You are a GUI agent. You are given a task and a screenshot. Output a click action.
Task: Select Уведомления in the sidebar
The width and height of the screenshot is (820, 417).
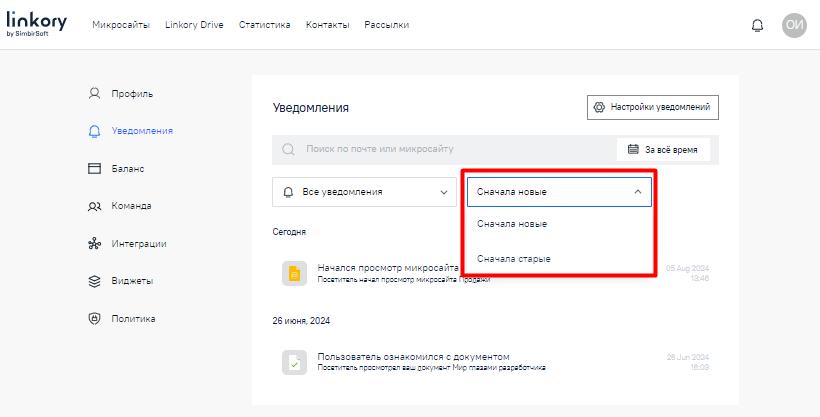(142, 131)
